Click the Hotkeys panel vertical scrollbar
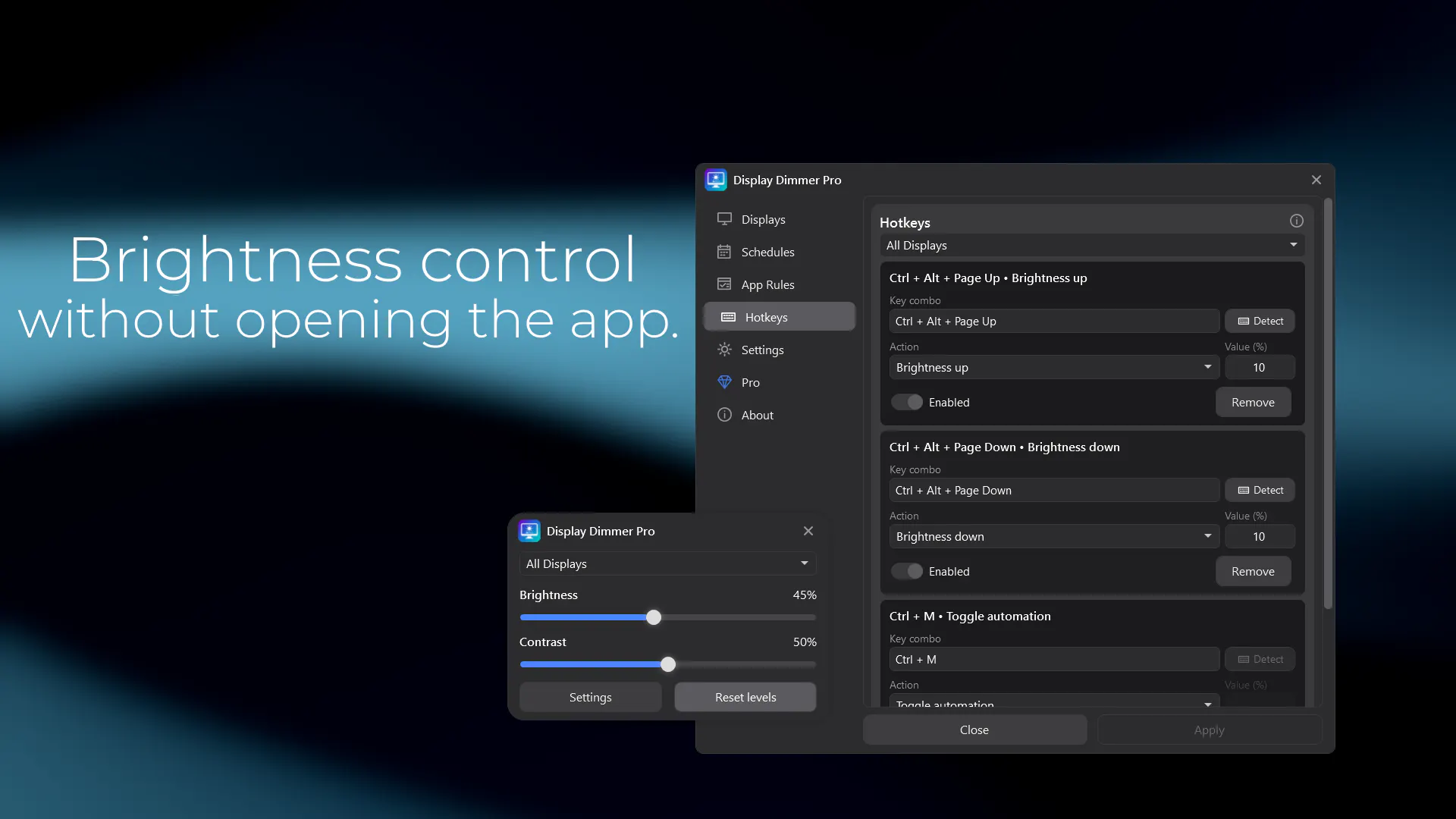 tap(1328, 403)
